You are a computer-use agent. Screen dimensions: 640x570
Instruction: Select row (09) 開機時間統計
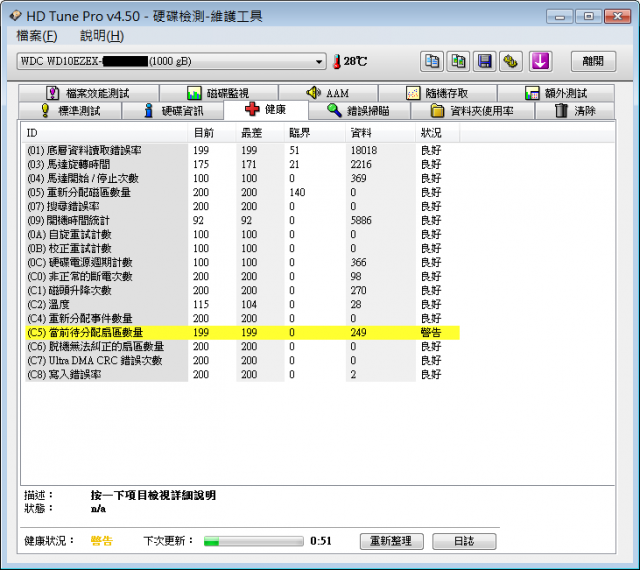pyautogui.click(x=242, y=220)
